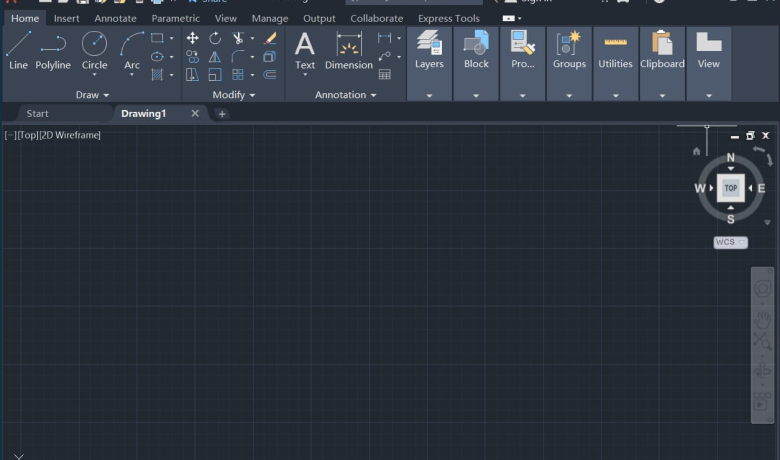
Task: Open the Trim flyout arrow
Action: 252,38
